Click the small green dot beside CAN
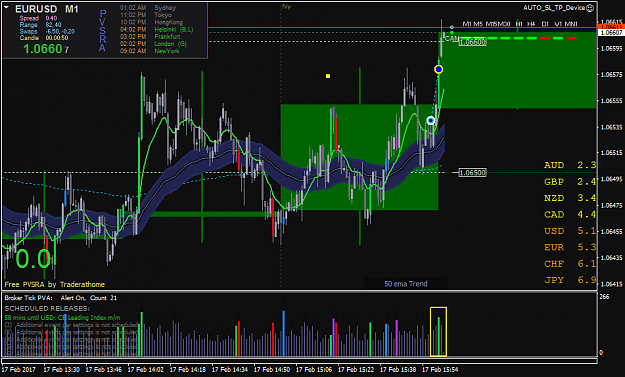This screenshot has width=625, height=377. (x=452, y=33)
